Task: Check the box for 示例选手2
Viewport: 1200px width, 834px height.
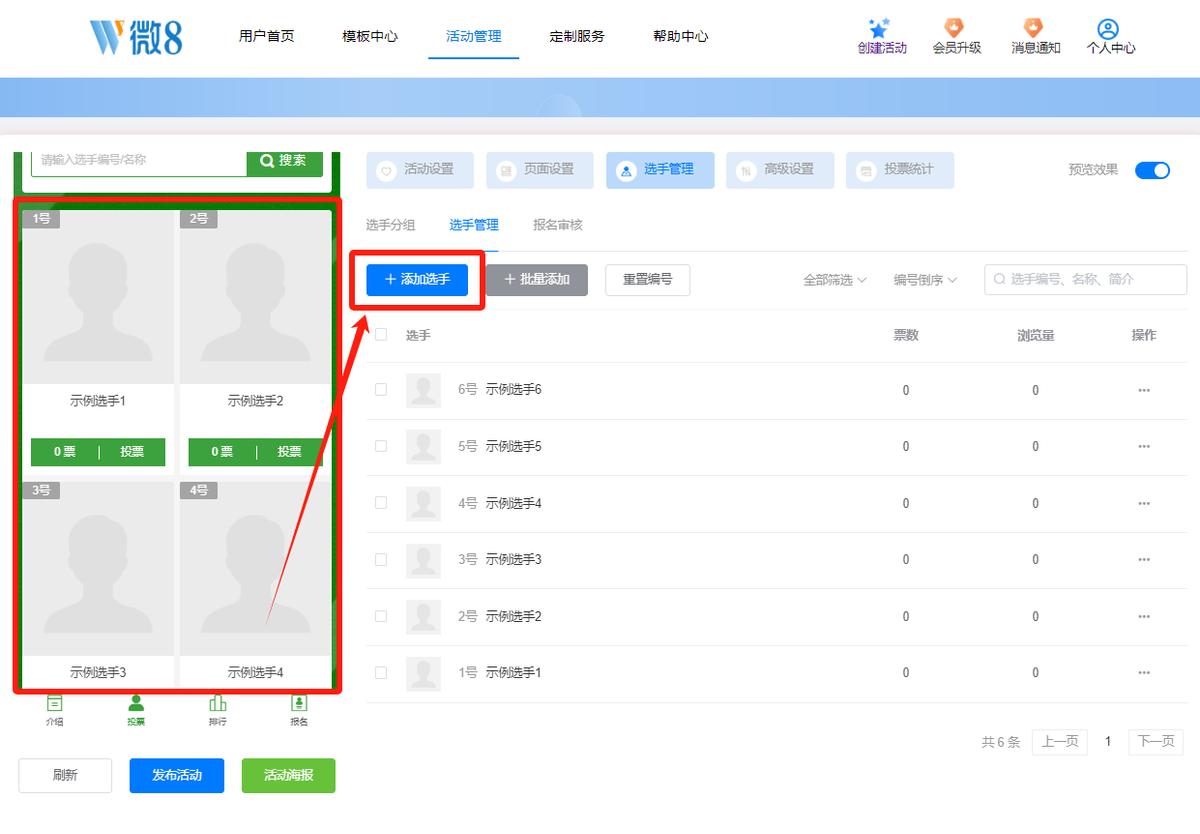Action: [381, 616]
